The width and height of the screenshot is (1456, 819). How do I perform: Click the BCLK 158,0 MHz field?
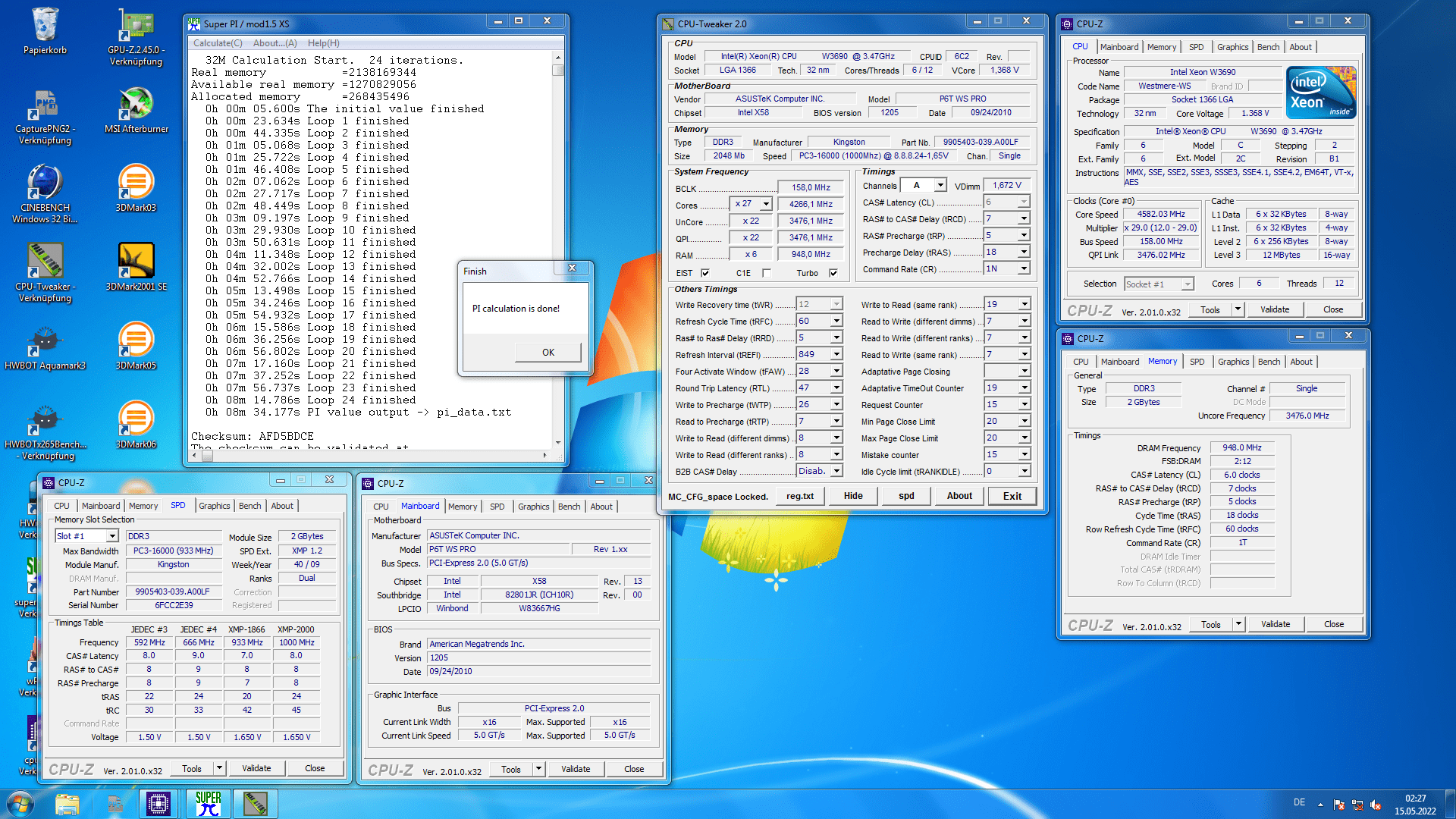(x=811, y=187)
